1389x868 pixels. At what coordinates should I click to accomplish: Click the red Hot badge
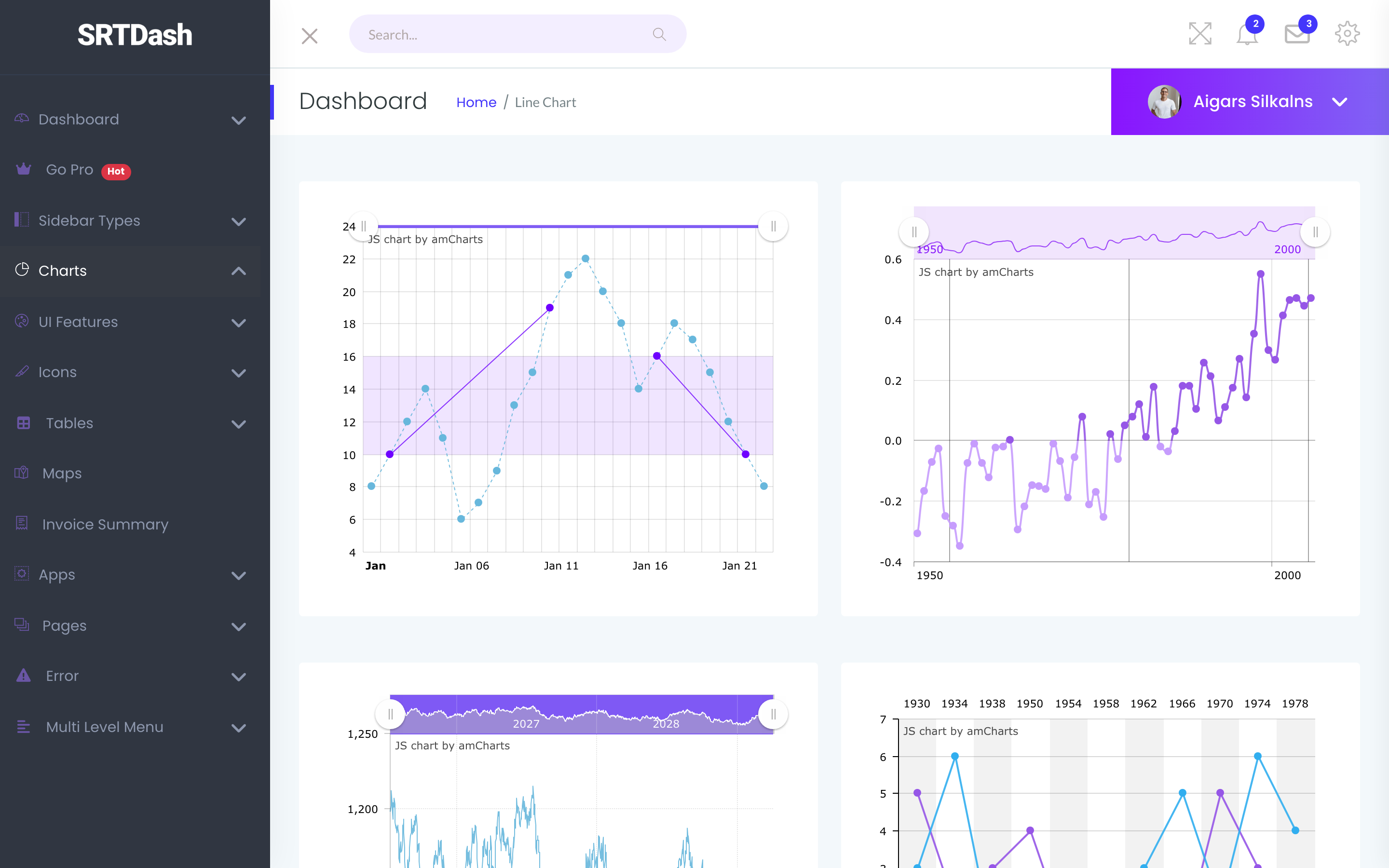[116, 171]
